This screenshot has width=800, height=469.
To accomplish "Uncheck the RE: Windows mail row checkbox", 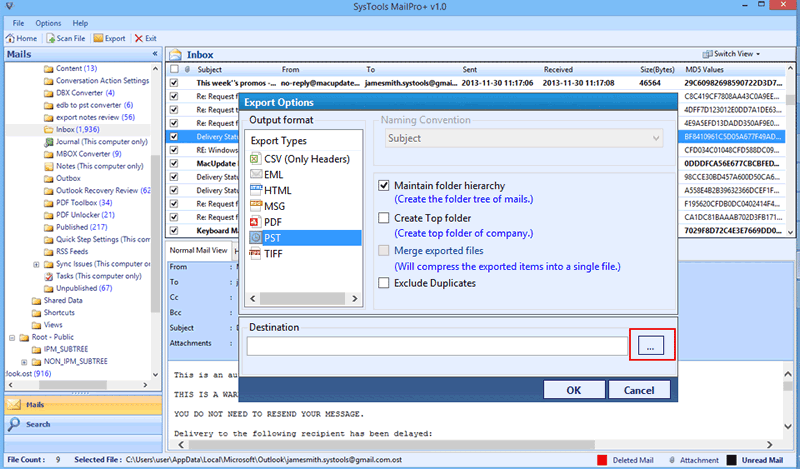I will (x=174, y=150).
